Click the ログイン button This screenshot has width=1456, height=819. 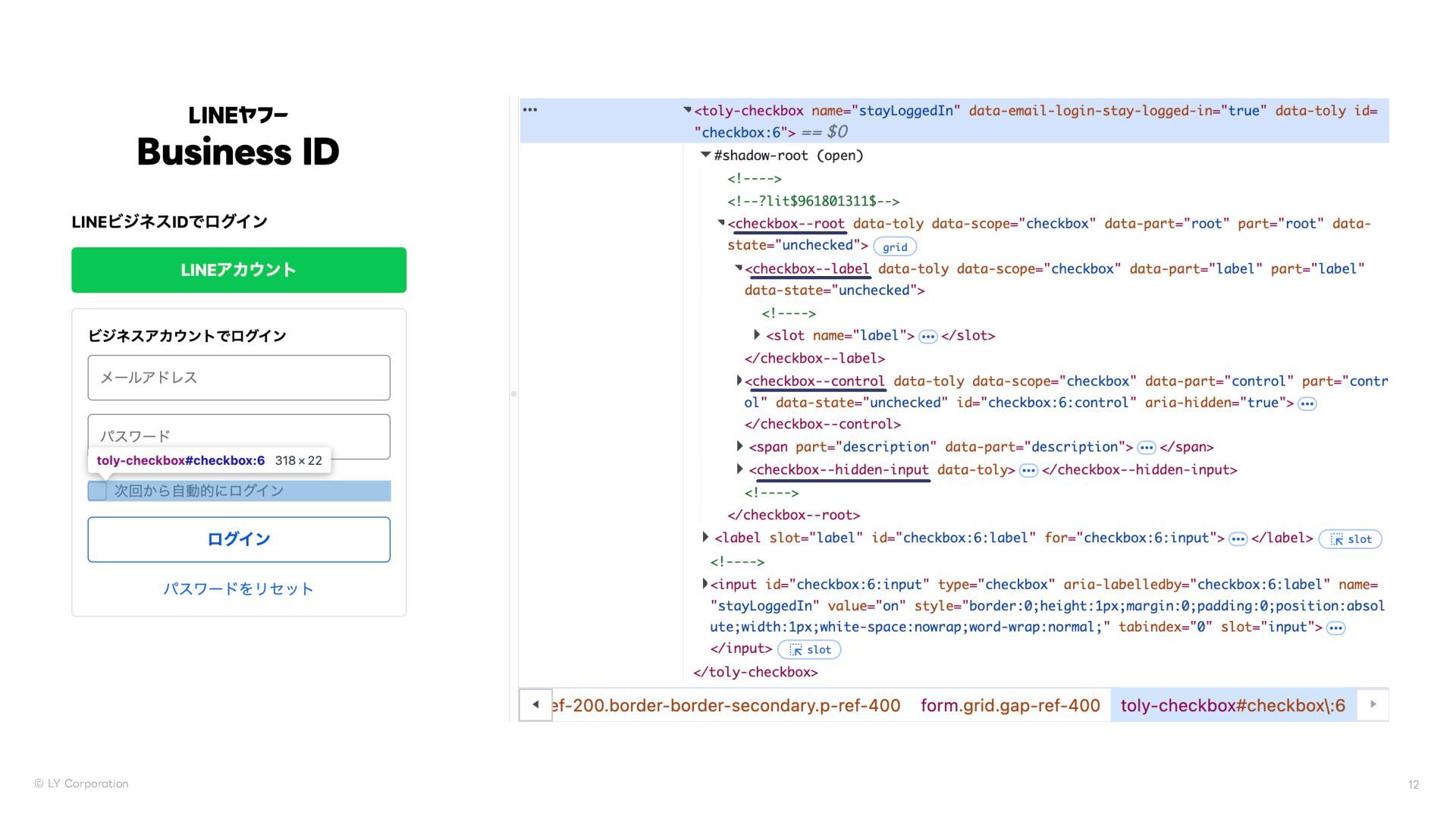click(x=239, y=539)
